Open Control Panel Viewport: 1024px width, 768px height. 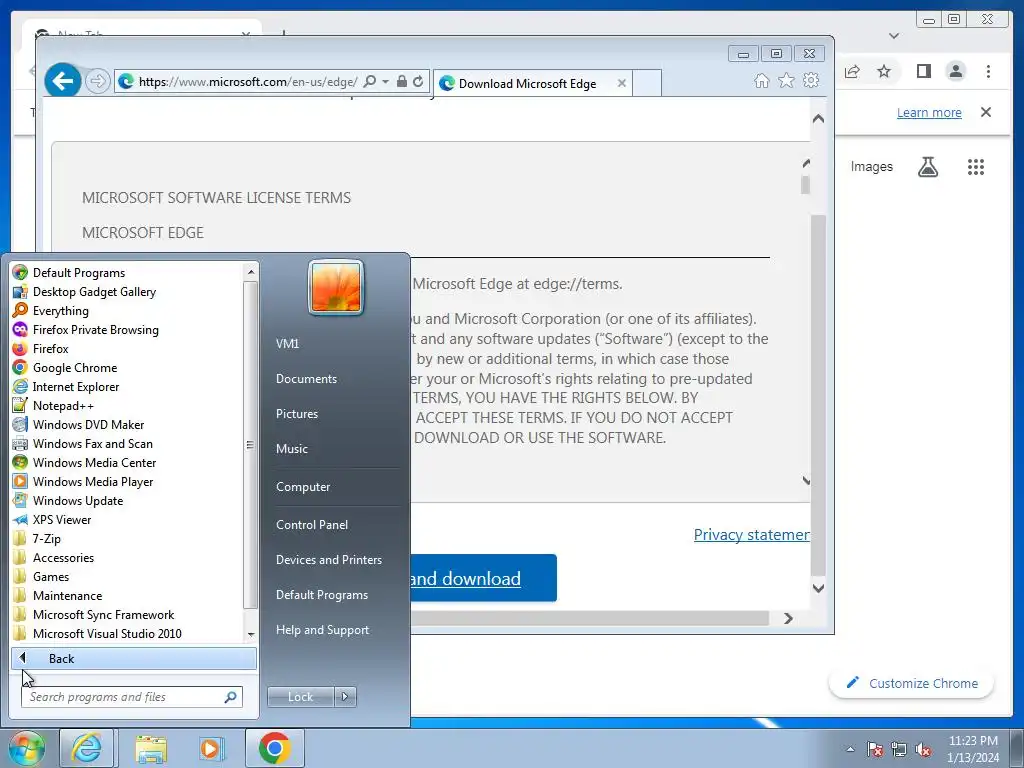coord(312,524)
